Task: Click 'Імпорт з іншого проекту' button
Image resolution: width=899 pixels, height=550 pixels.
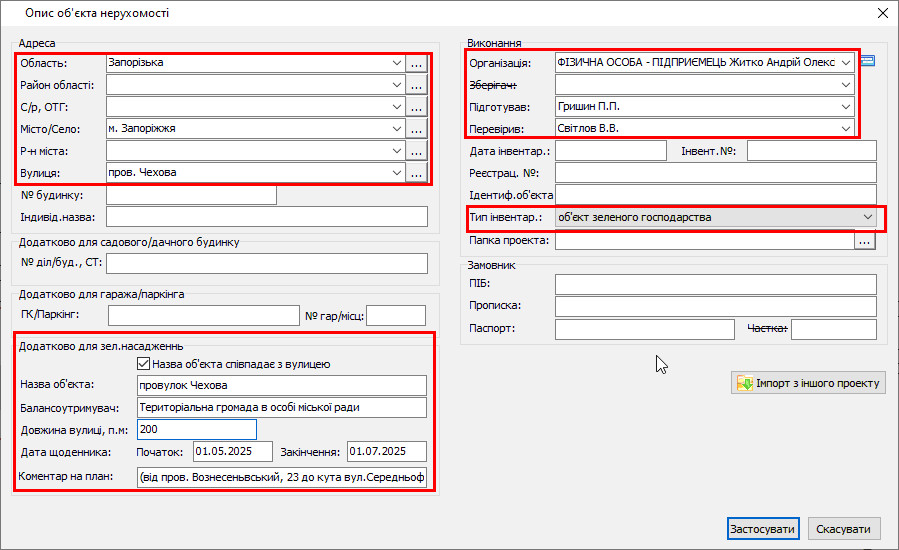Action: (808, 384)
